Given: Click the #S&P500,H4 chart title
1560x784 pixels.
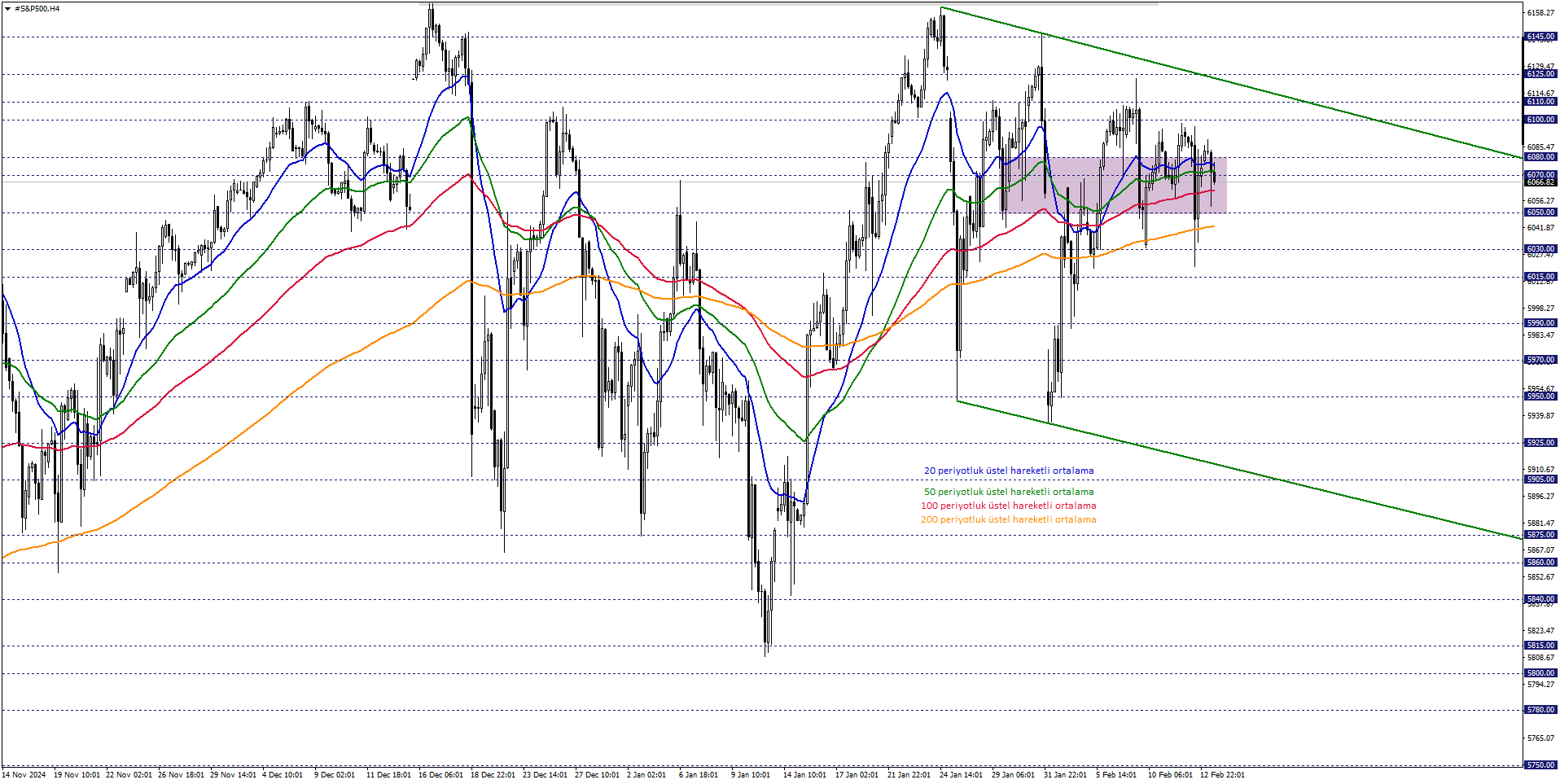Looking at the screenshot, I should click(x=37, y=9).
